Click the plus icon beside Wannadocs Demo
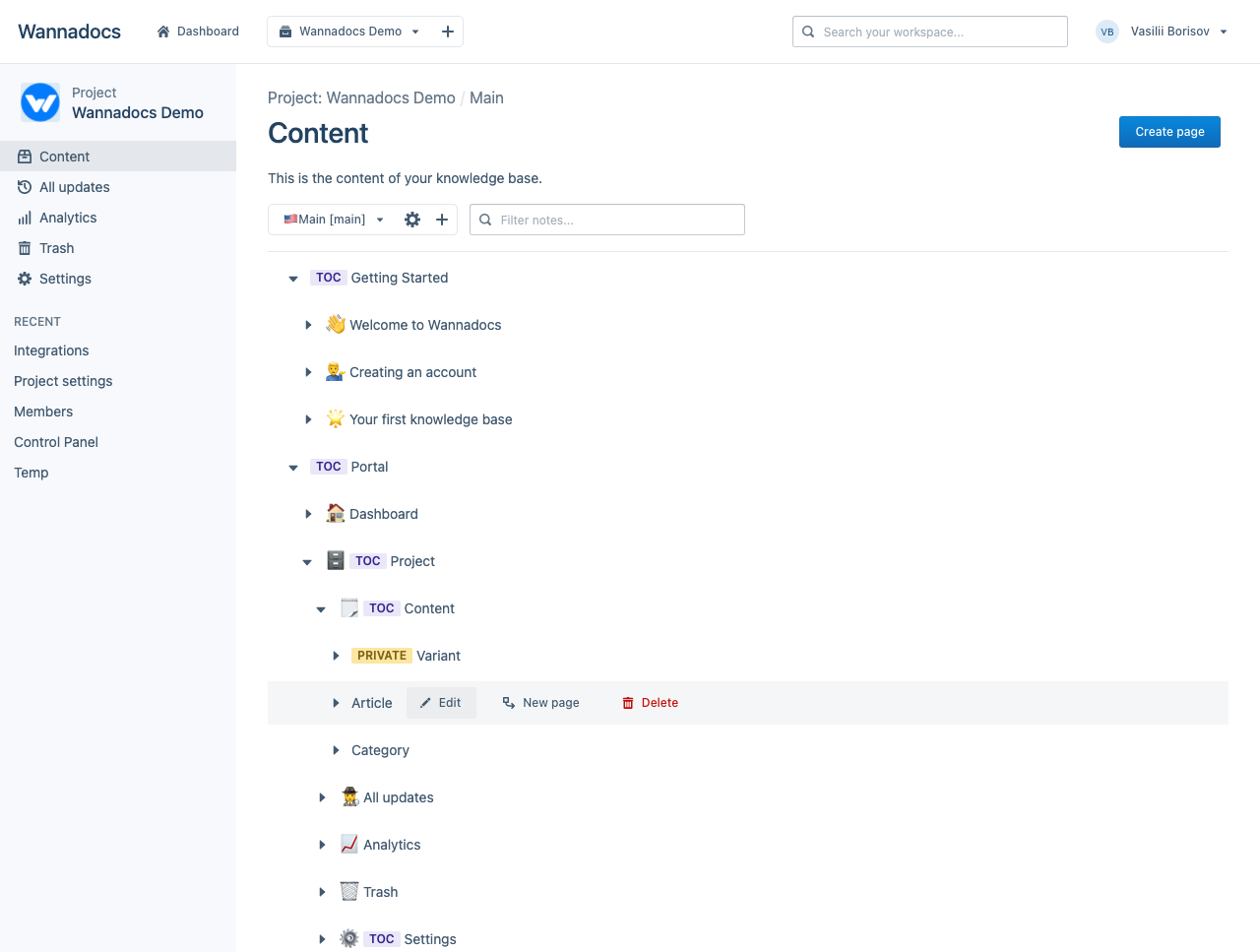 click(x=447, y=32)
